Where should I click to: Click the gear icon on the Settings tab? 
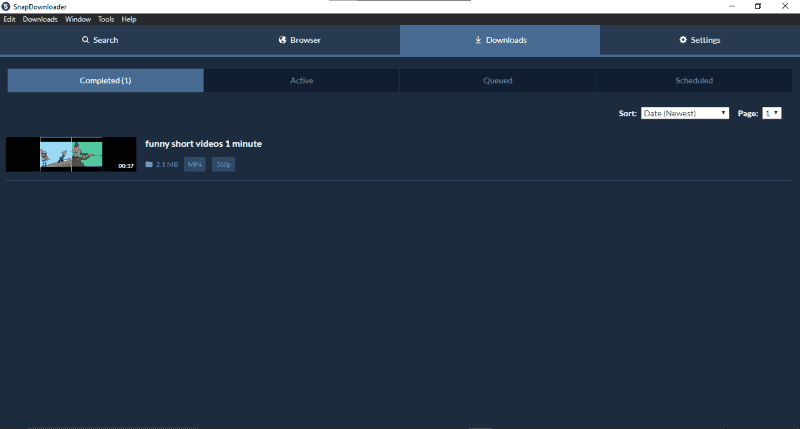[683, 40]
